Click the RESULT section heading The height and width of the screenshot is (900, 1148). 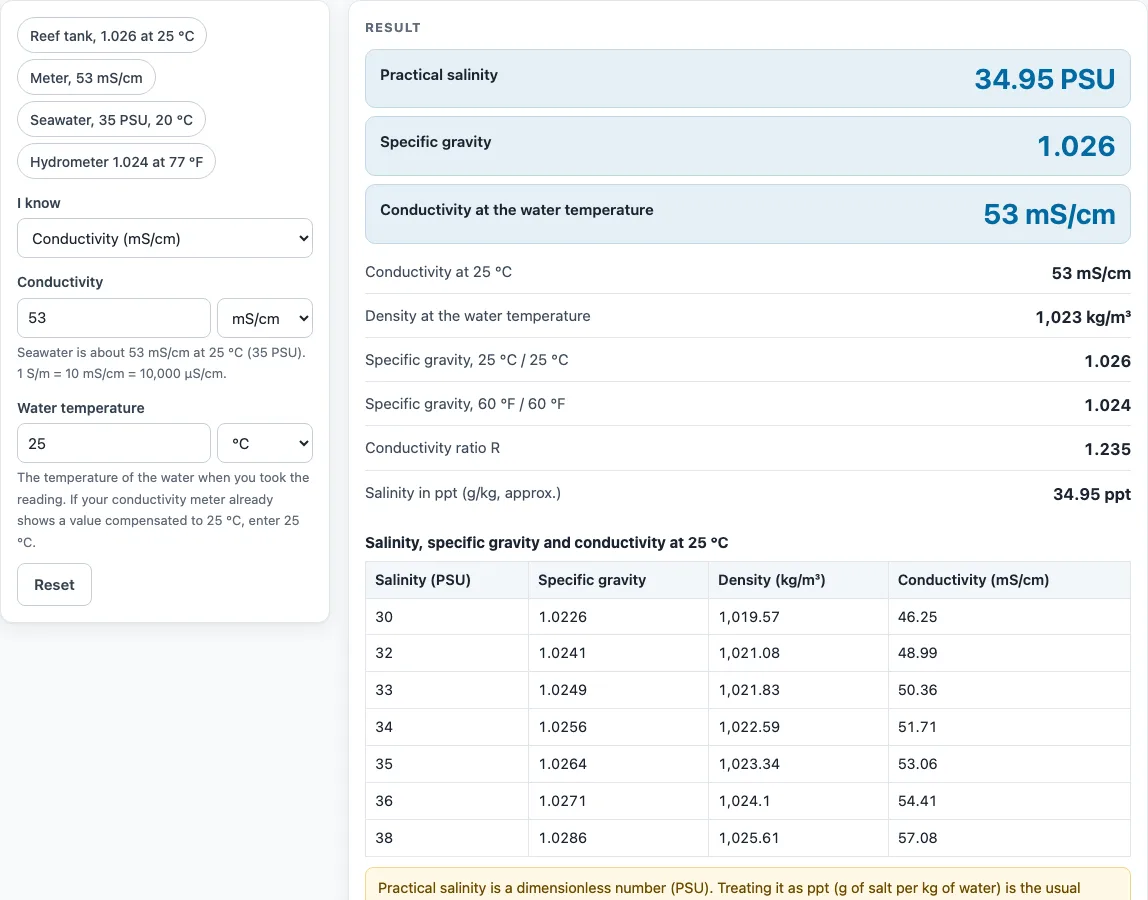[393, 28]
